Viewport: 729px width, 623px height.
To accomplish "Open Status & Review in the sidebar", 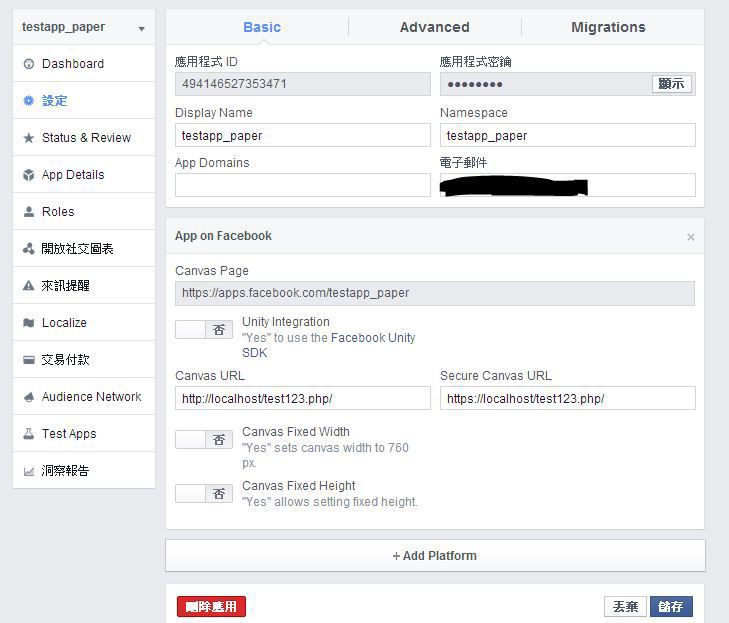I will click(x=84, y=138).
